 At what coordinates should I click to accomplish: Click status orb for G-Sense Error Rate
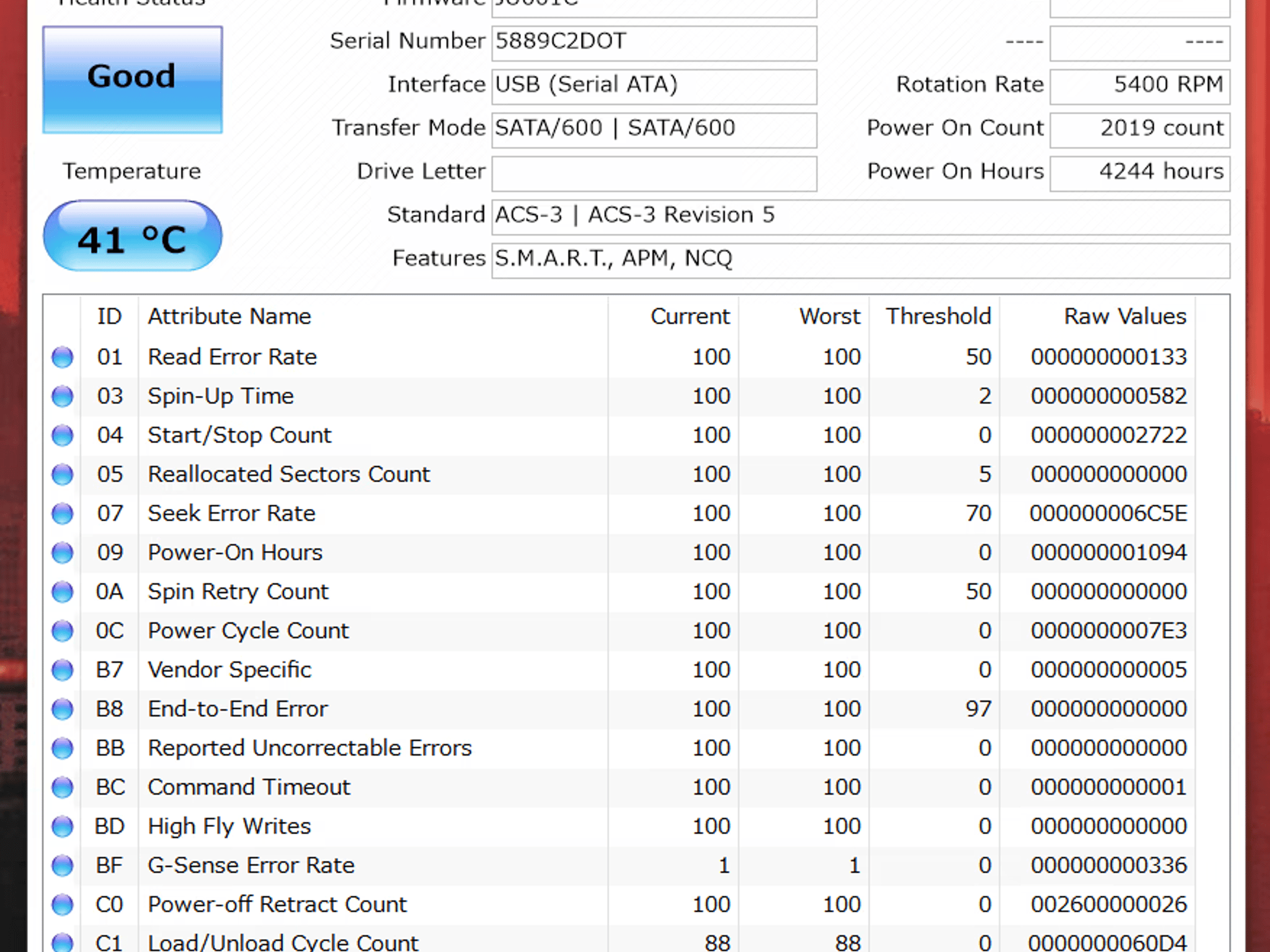pyautogui.click(x=62, y=865)
